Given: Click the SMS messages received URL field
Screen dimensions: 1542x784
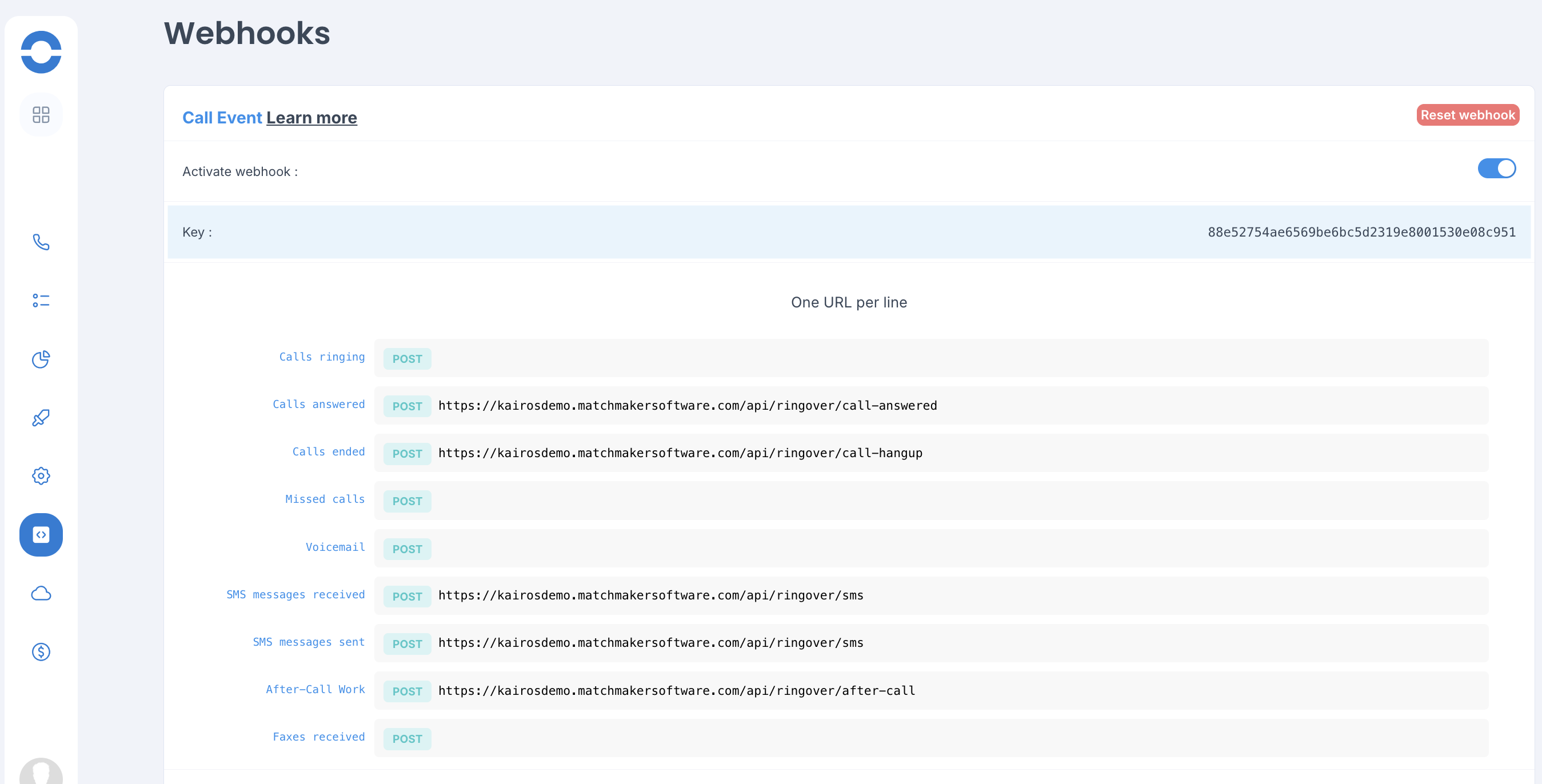Looking at the screenshot, I should 931,595.
